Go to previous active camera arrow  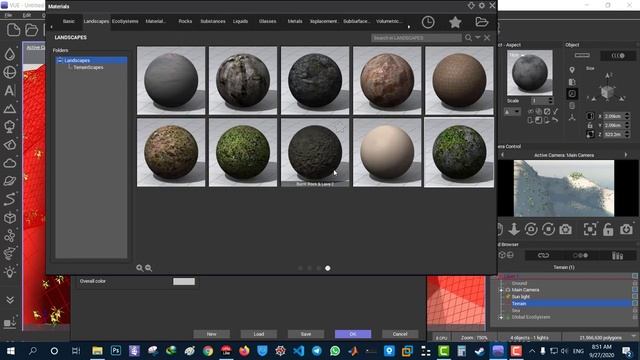pos(502,155)
